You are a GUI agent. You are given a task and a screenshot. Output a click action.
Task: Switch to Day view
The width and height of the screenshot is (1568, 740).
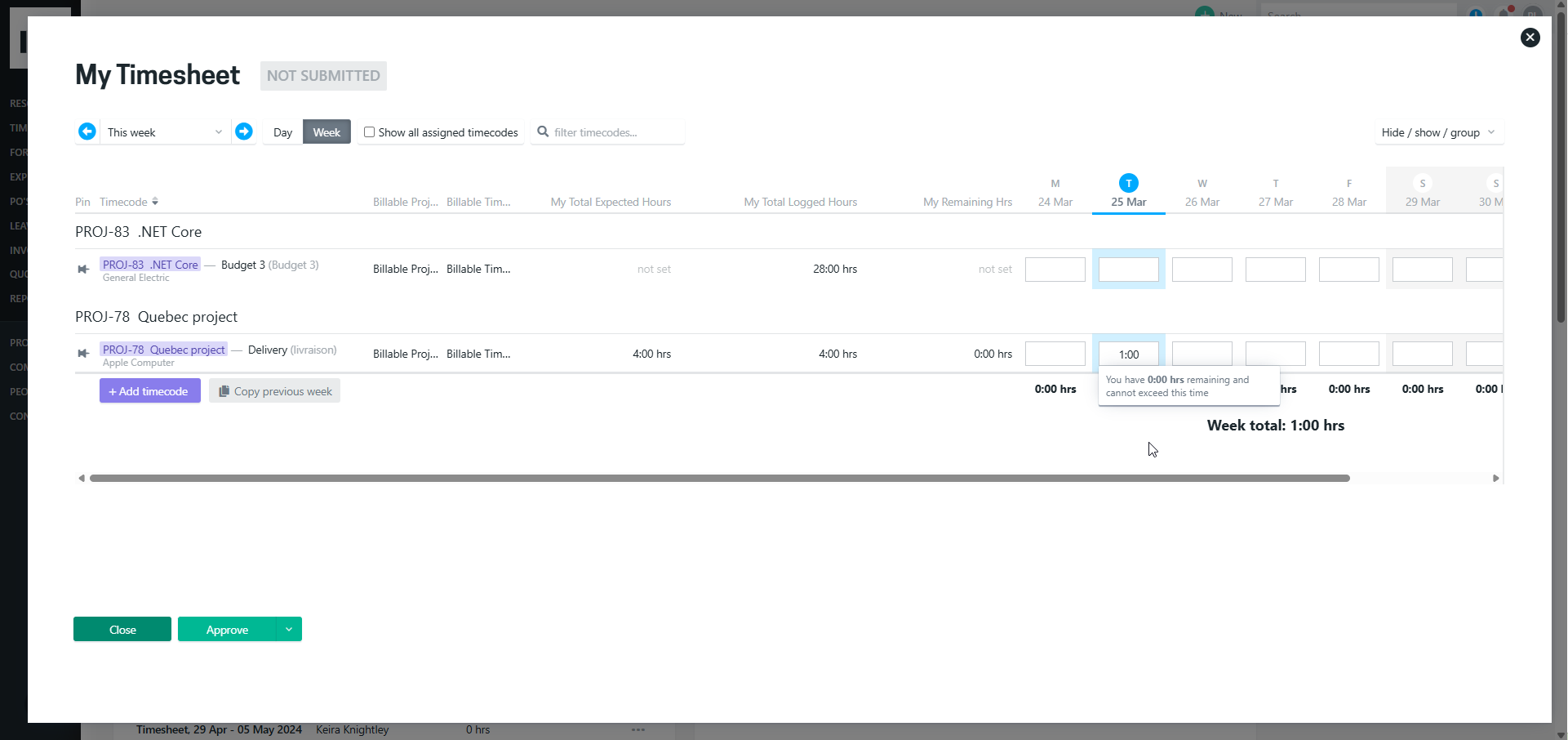pos(282,132)
